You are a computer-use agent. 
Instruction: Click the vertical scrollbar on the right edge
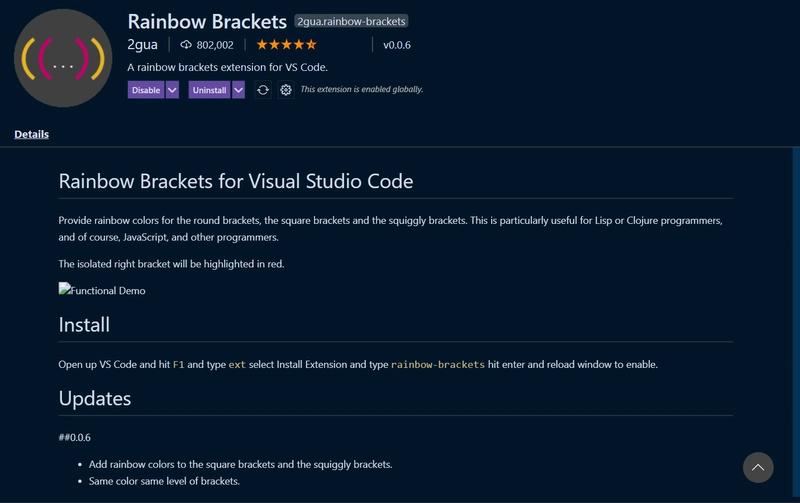point(796,321)
